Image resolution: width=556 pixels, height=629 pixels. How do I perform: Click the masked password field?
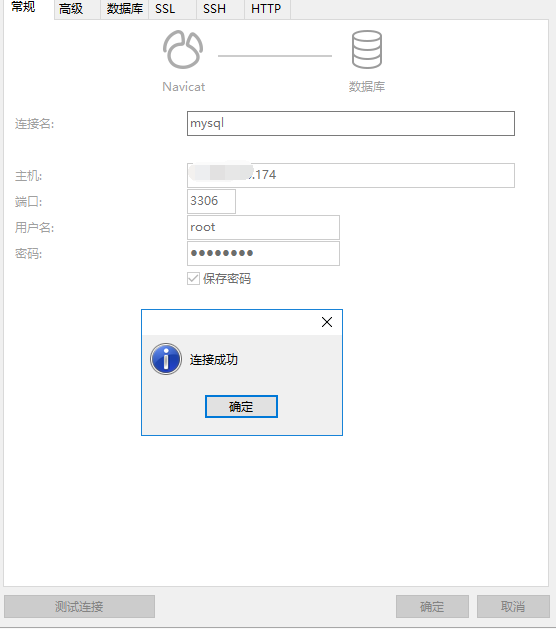(x=263, y=253)
